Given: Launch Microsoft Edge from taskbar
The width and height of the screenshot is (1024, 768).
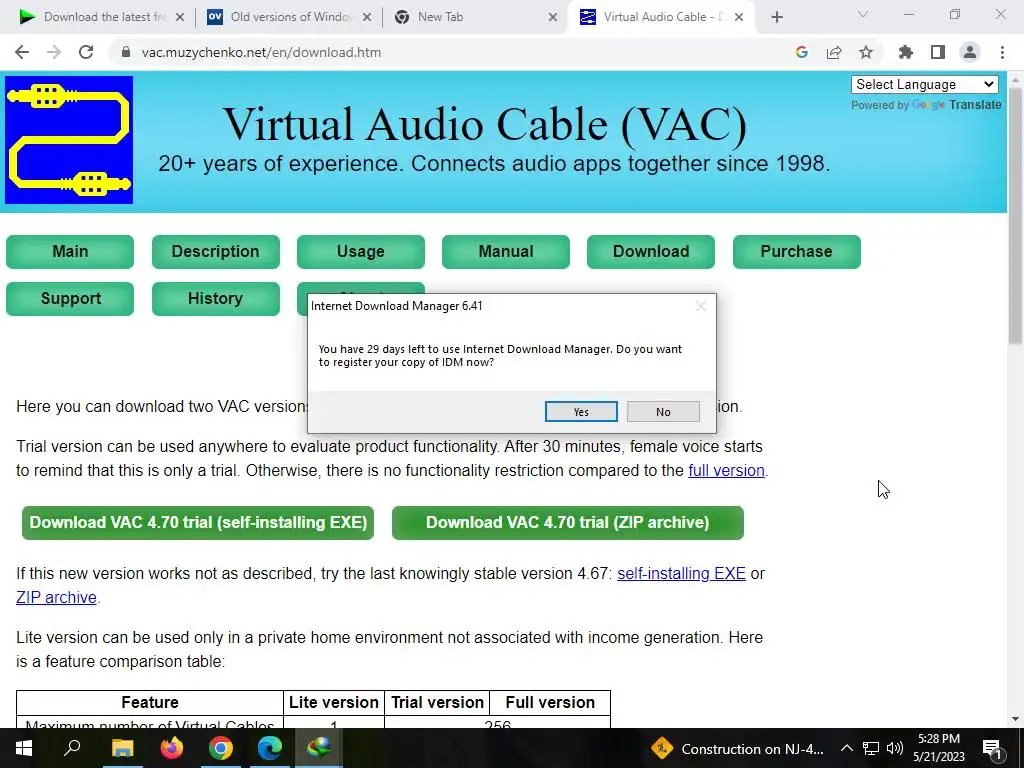Looking at the screenshot, I should pyautogui.click(x=270, y=748).
